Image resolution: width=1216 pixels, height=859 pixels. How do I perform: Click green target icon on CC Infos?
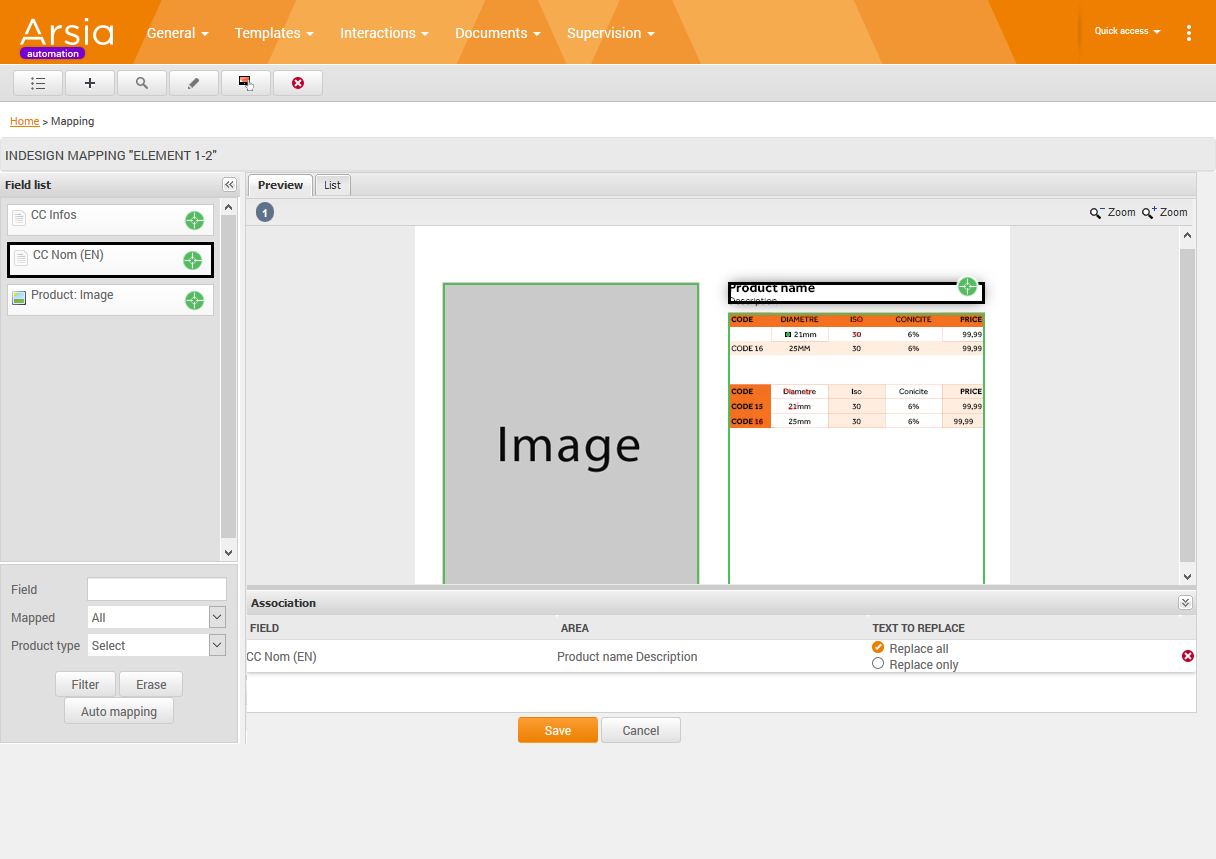194,221
